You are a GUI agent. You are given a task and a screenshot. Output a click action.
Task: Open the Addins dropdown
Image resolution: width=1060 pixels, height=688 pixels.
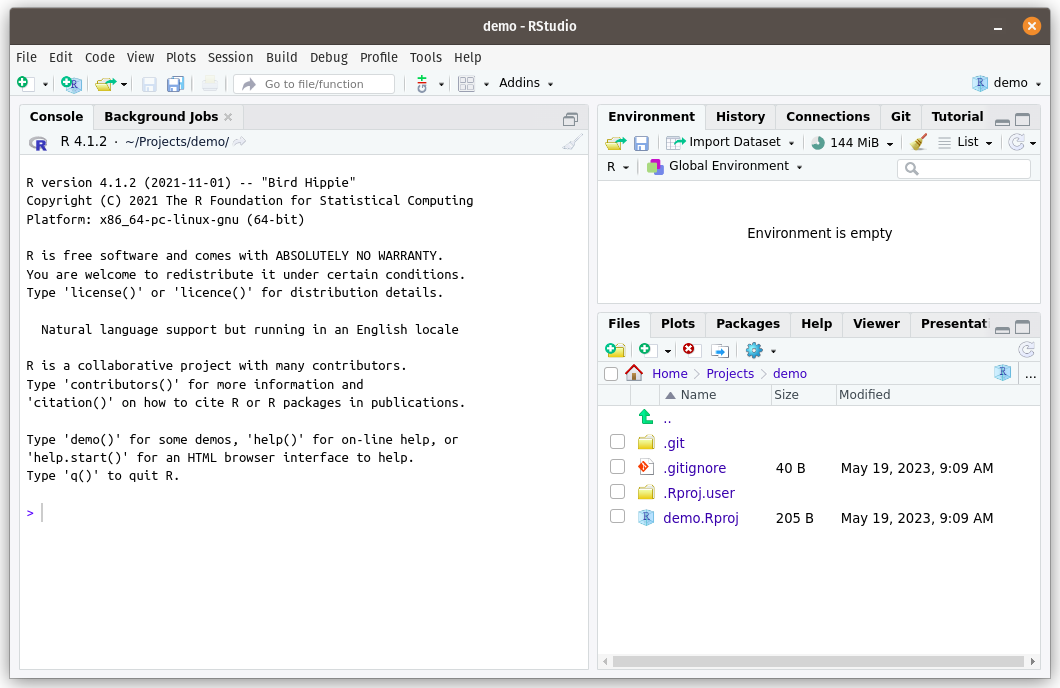526,83
